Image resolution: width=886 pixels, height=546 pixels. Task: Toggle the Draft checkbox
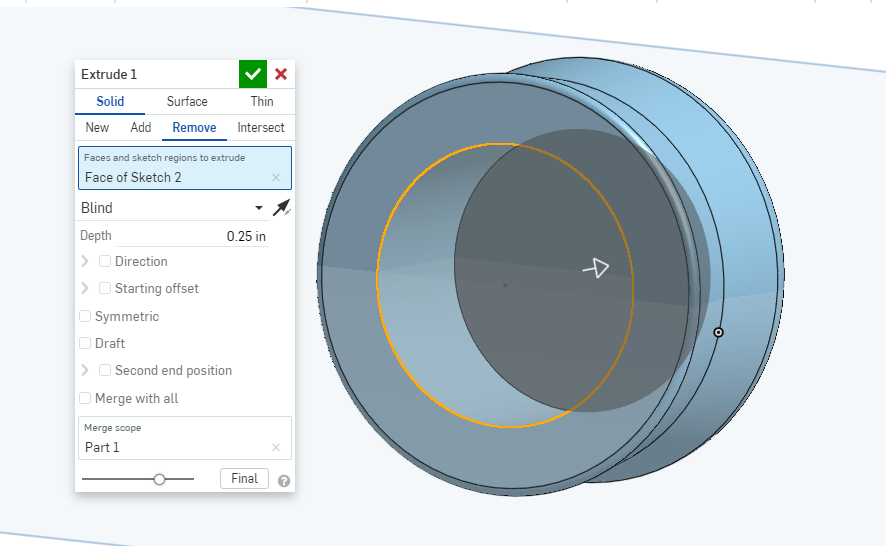tap(85, 343)
